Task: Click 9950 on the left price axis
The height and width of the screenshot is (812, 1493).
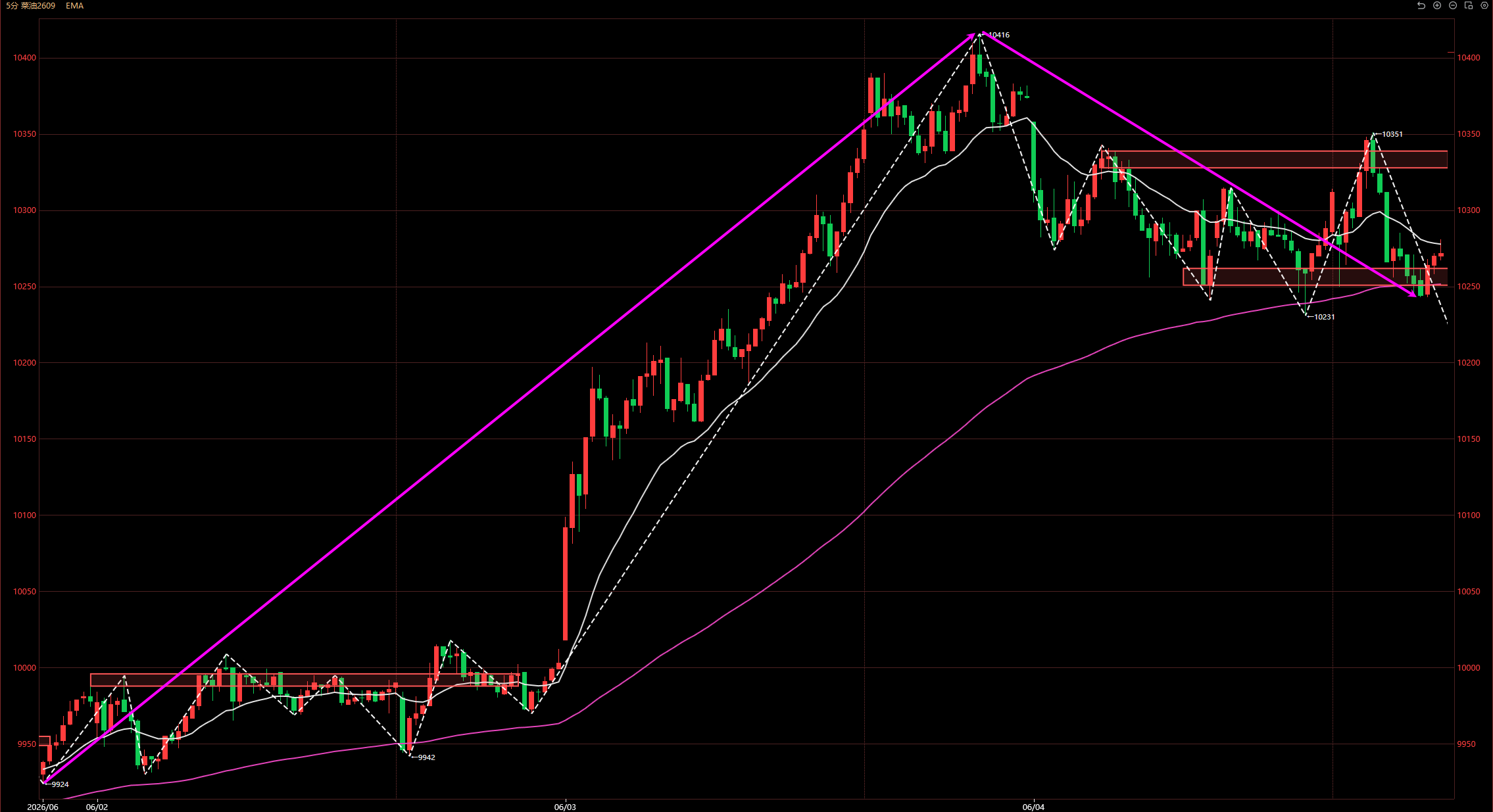Action: point(27,744)
